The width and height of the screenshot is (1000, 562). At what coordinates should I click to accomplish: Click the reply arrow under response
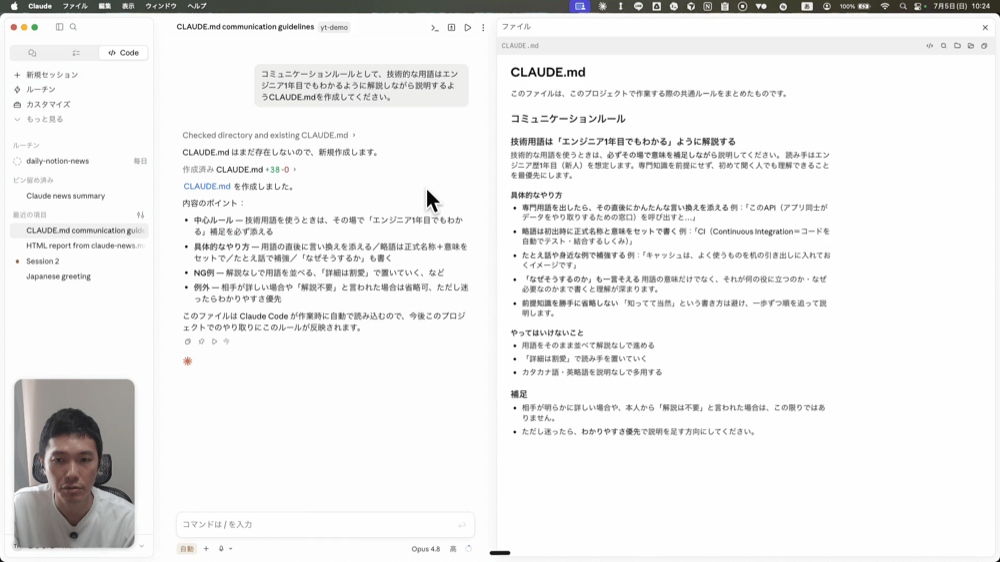coord(226,341)
